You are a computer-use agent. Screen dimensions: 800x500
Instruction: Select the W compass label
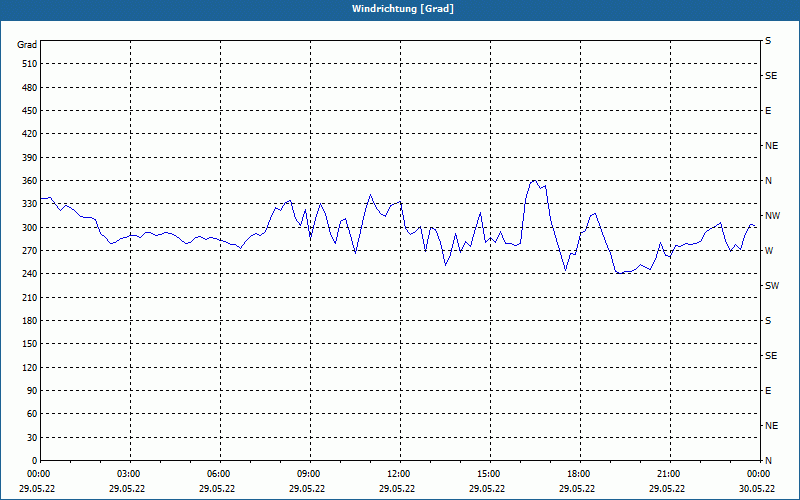[x=769, y=251]
